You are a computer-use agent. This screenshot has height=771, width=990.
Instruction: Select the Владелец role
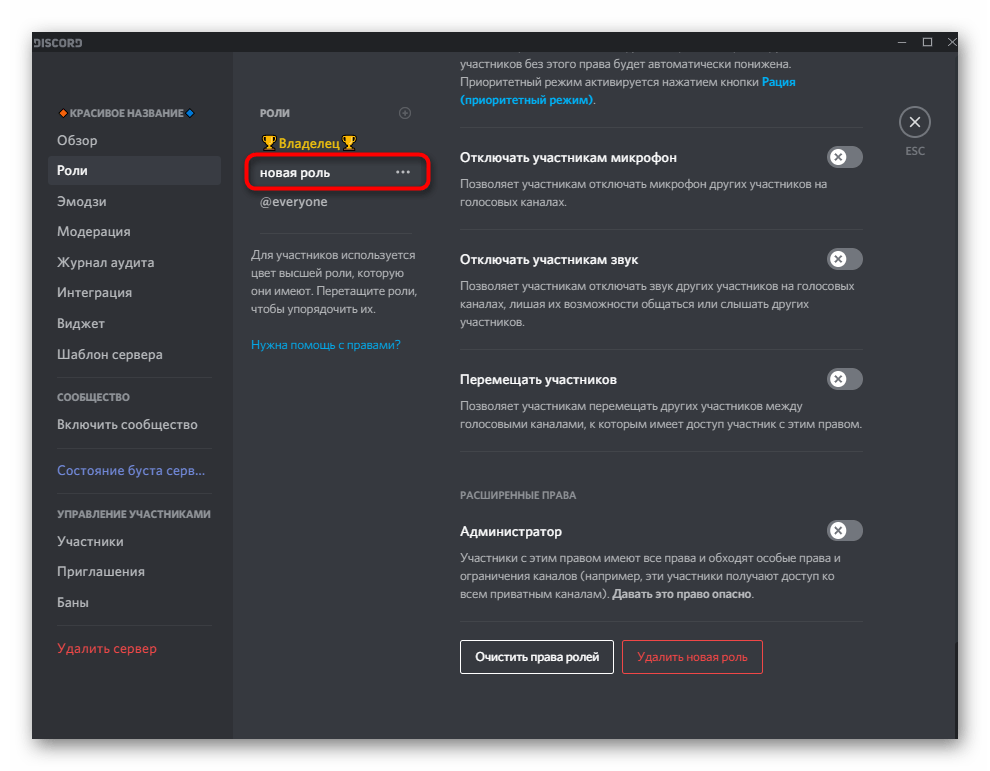point(308,143)
